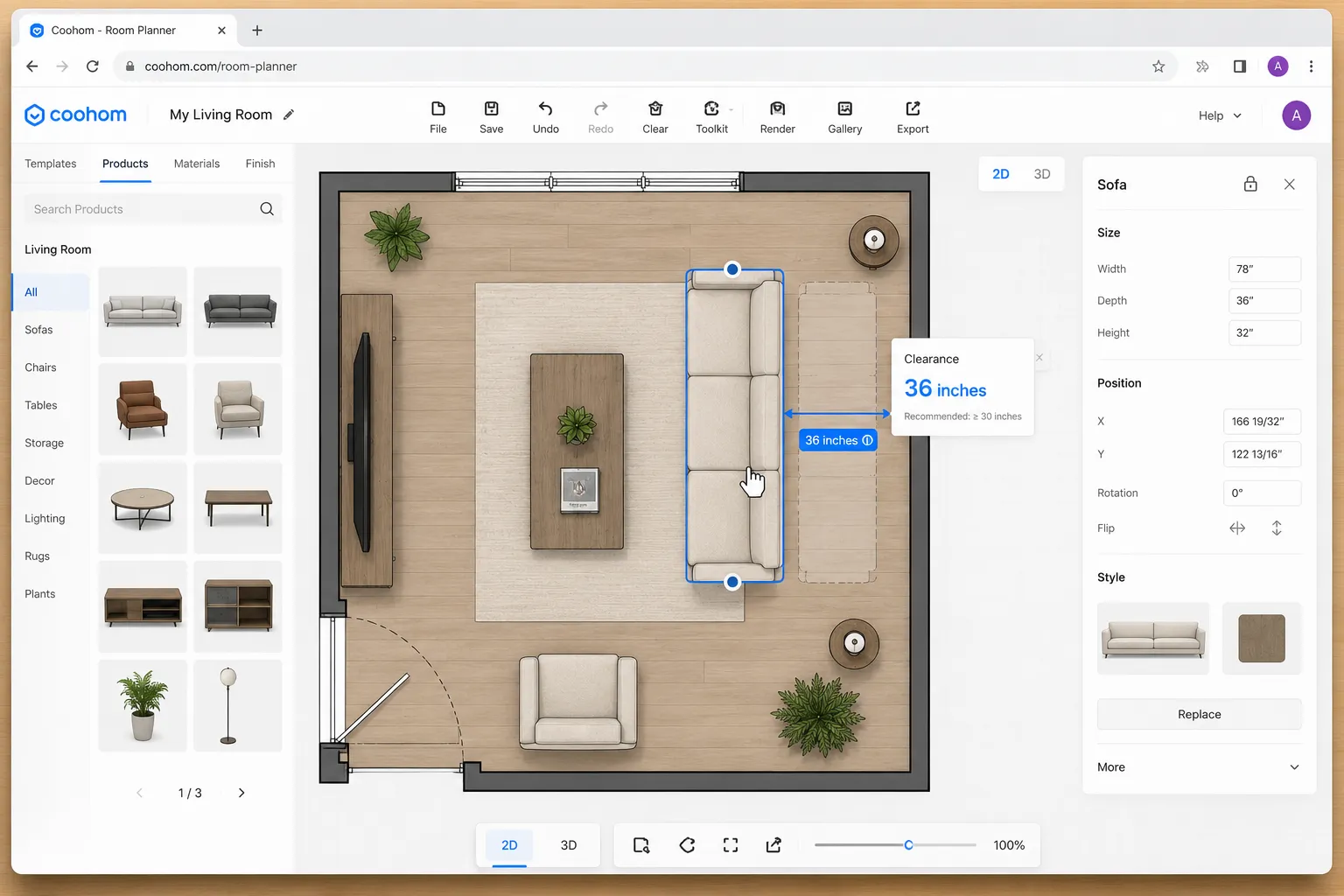Click the sofa lock icon
1344x896 pixels.
point(1250,184)
